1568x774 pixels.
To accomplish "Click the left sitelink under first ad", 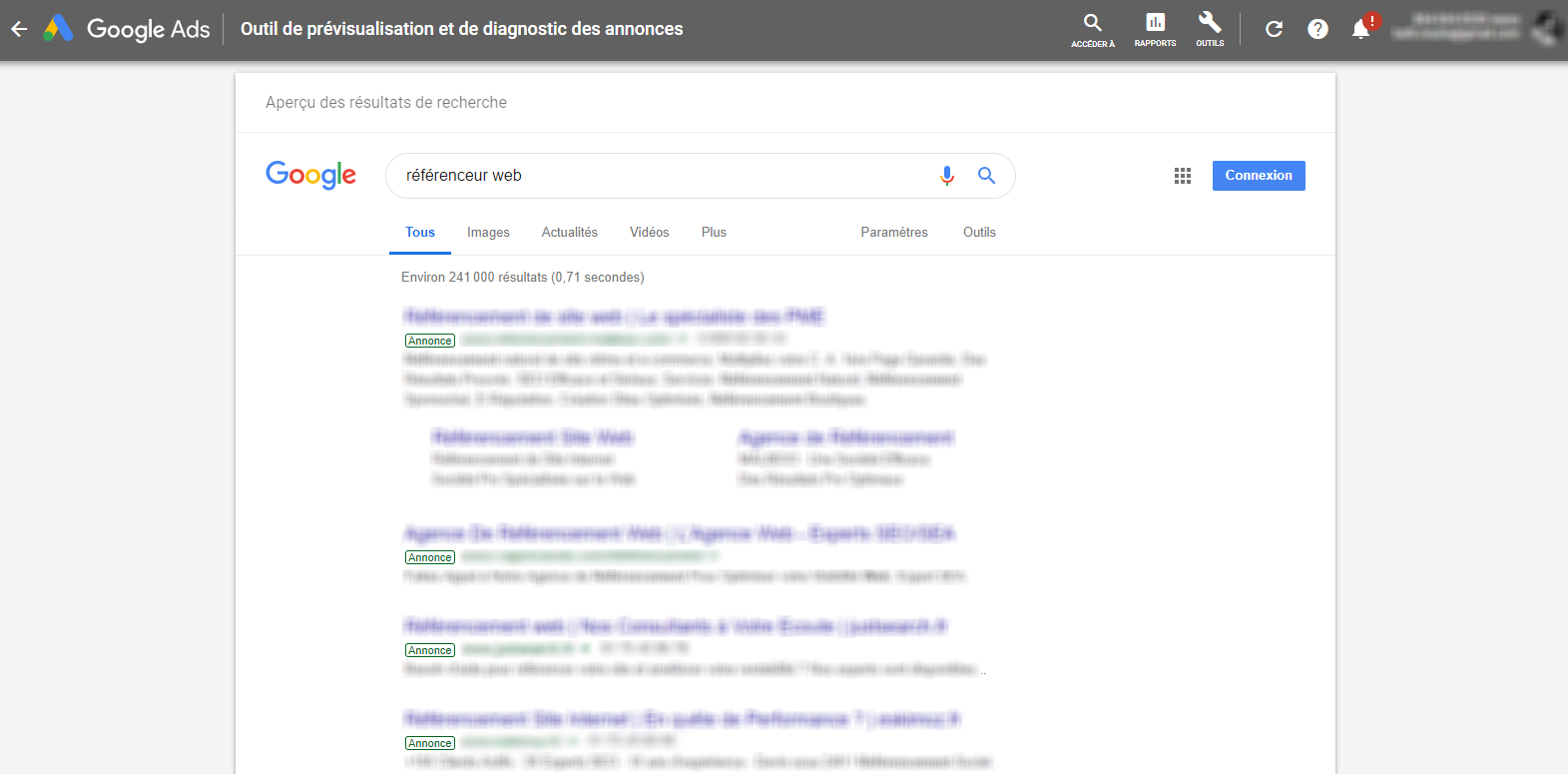I will pos(533,438).
